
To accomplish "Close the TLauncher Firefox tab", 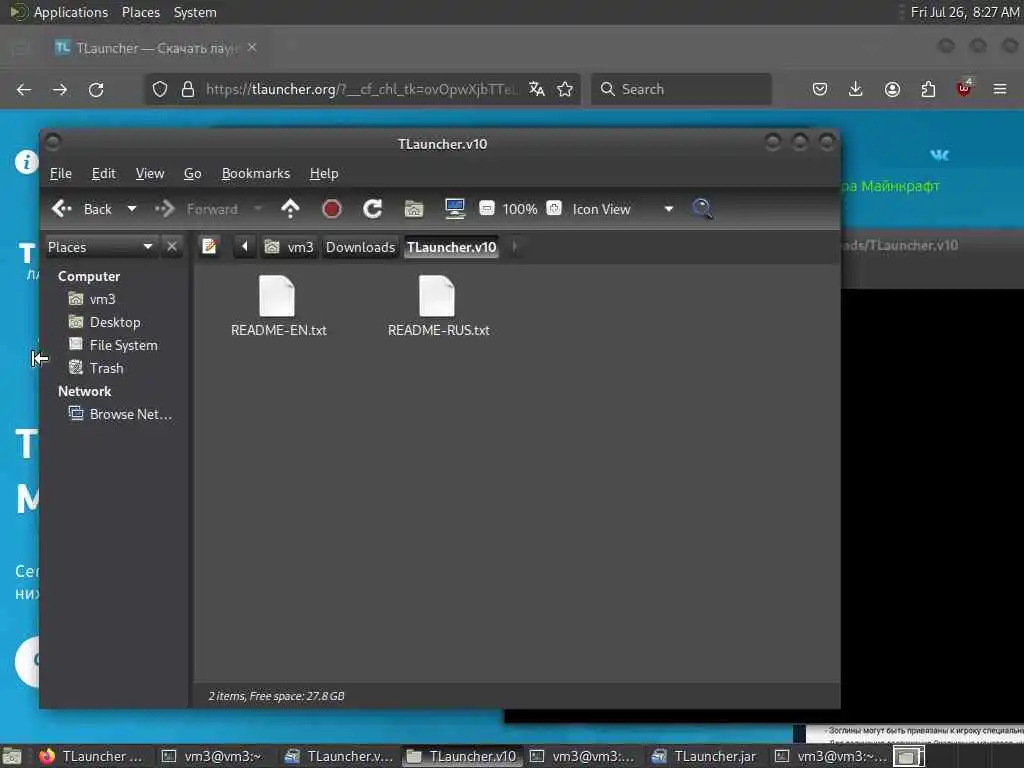I will click(x=252, y=48).
